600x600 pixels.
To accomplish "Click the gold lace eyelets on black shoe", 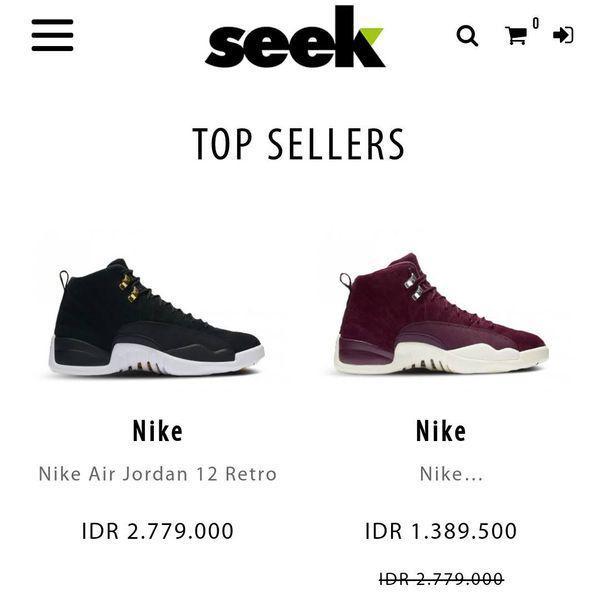I will coord(129,287).
